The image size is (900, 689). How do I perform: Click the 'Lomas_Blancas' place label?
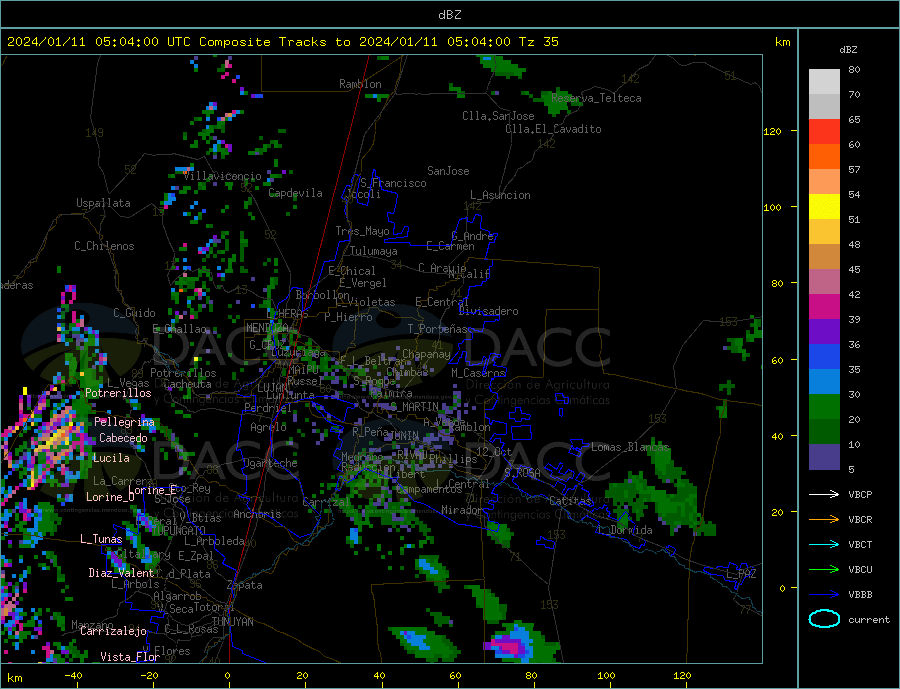[630, 447]
